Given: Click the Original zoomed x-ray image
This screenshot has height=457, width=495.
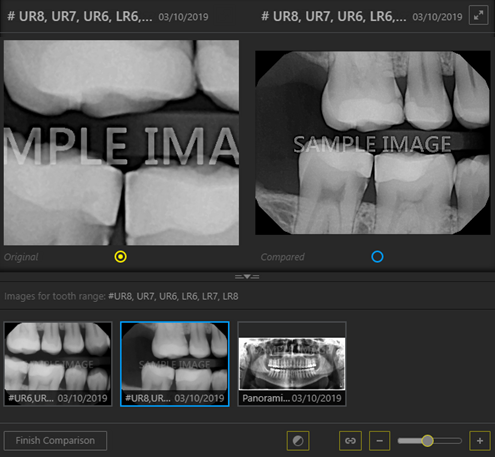Looking at the screenshot, I should 121,143.
